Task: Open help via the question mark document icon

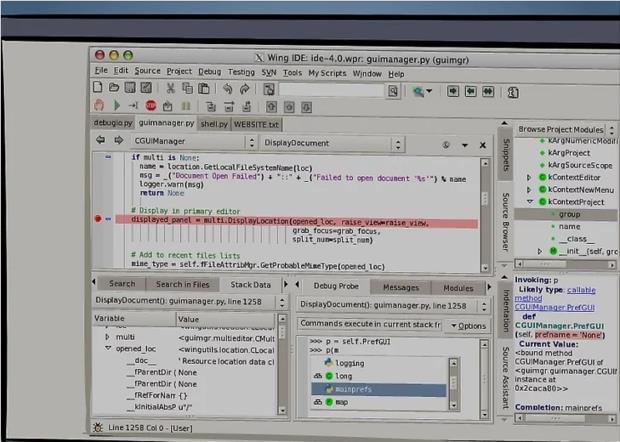Action: pyautogui.click(x=513, y=93)
